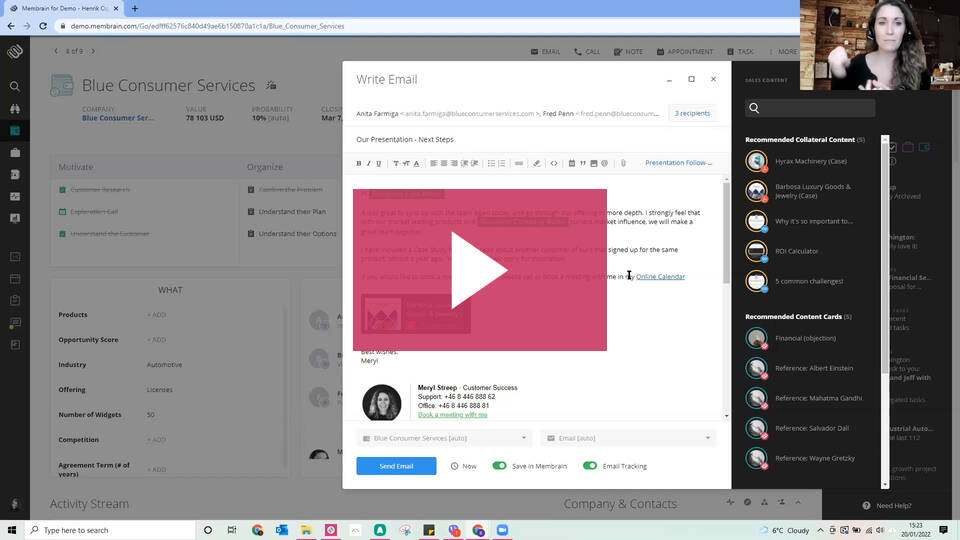Attach a file with the paperclip
This screenshot has width=960, height=540.
pyautogui.click(x=623, y=163)
